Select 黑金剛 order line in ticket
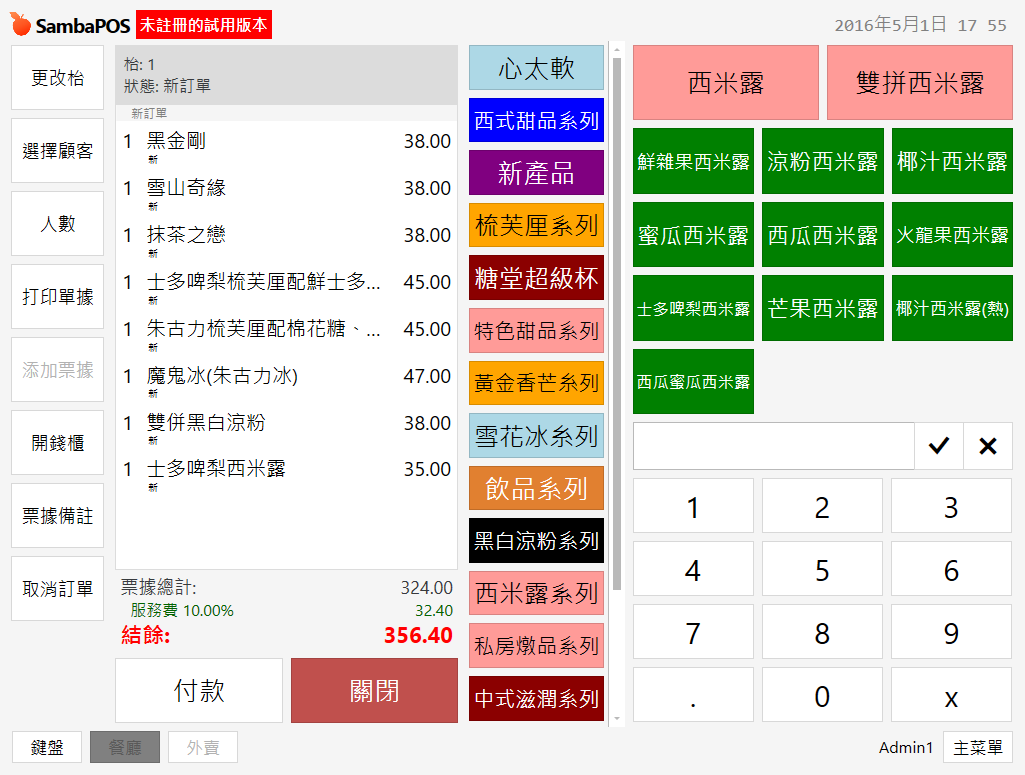The image size is (1025, 775). [286, 142]
